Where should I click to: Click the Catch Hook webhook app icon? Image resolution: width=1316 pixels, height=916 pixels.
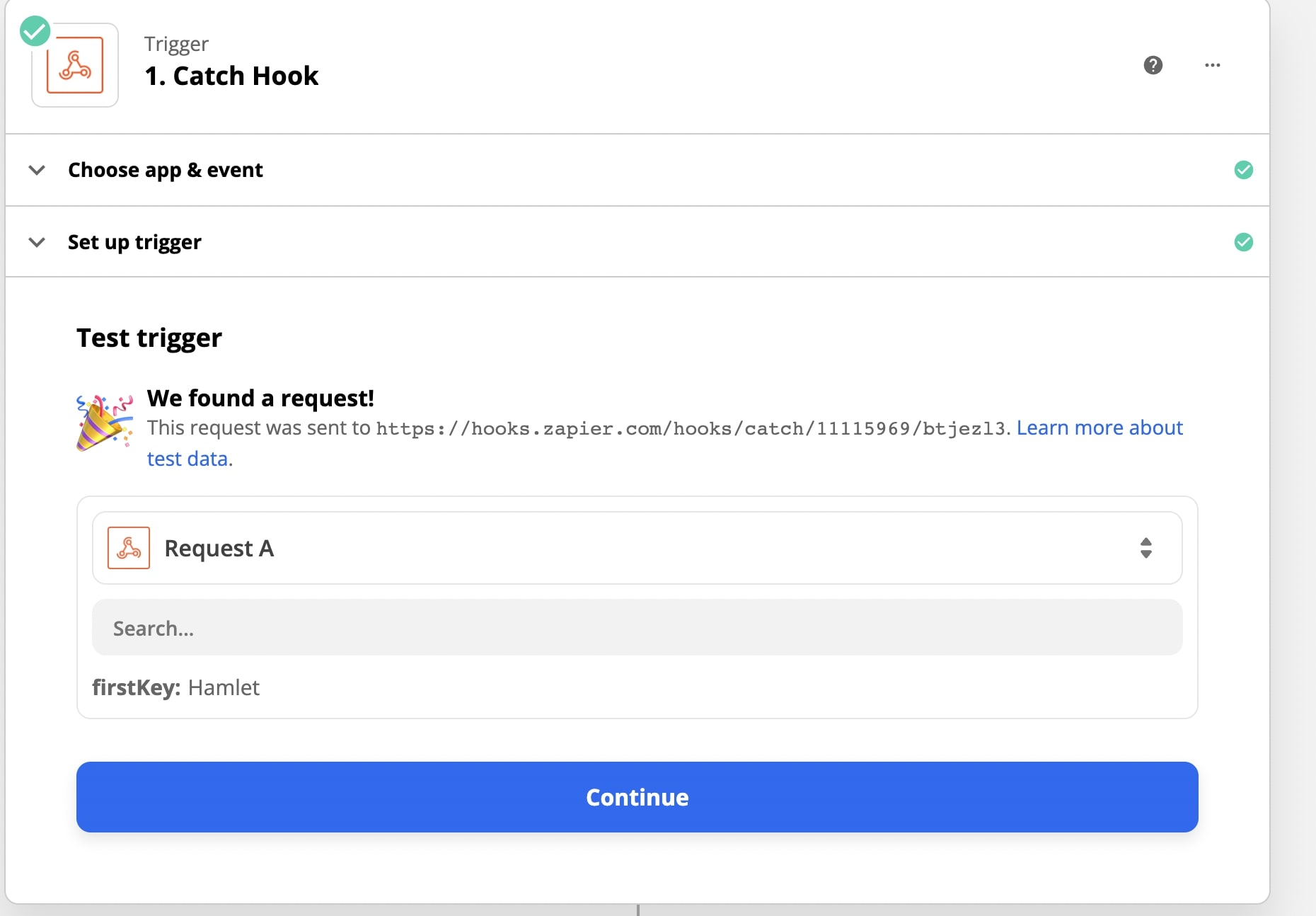click(75, 65)
